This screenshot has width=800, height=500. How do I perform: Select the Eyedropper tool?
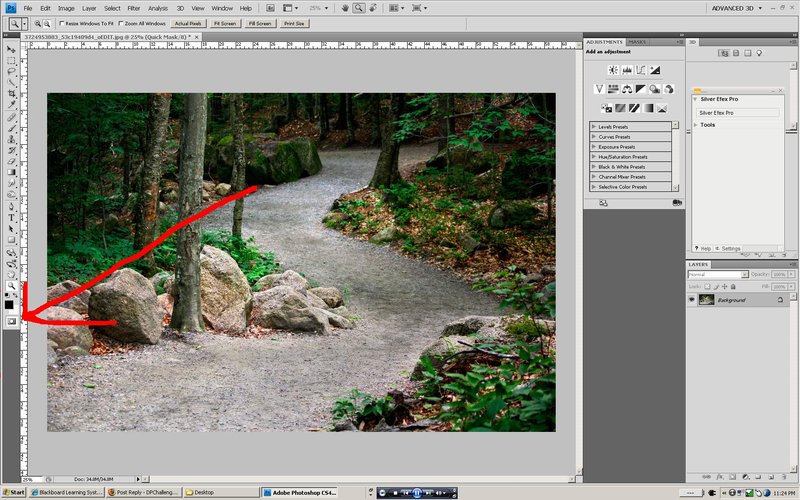tap(11, 105)
